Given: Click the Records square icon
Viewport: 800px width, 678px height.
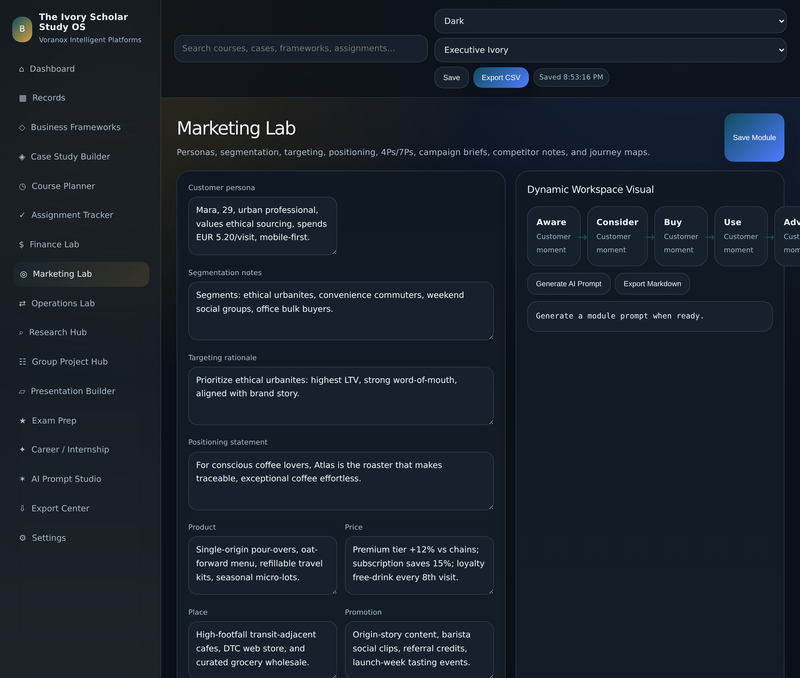Looking at the screenshot, I should (x=22, y=98).
